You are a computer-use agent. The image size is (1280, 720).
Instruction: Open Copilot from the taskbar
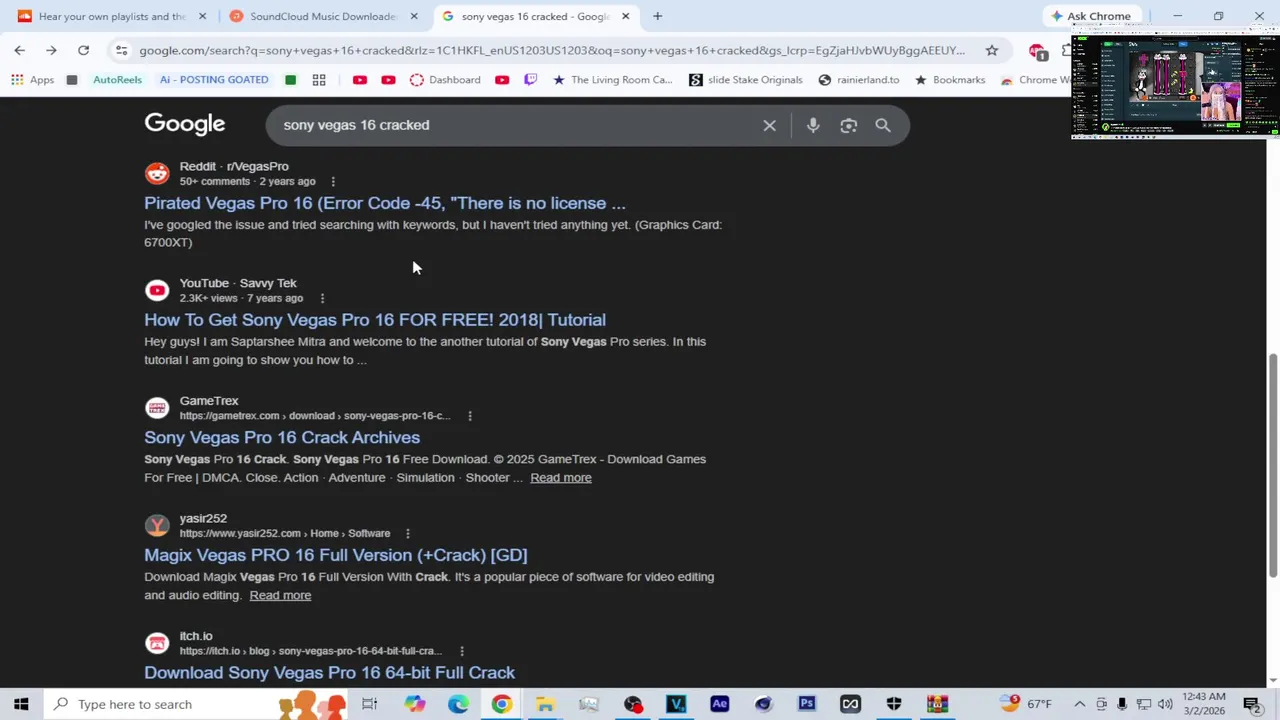[415, 704]
